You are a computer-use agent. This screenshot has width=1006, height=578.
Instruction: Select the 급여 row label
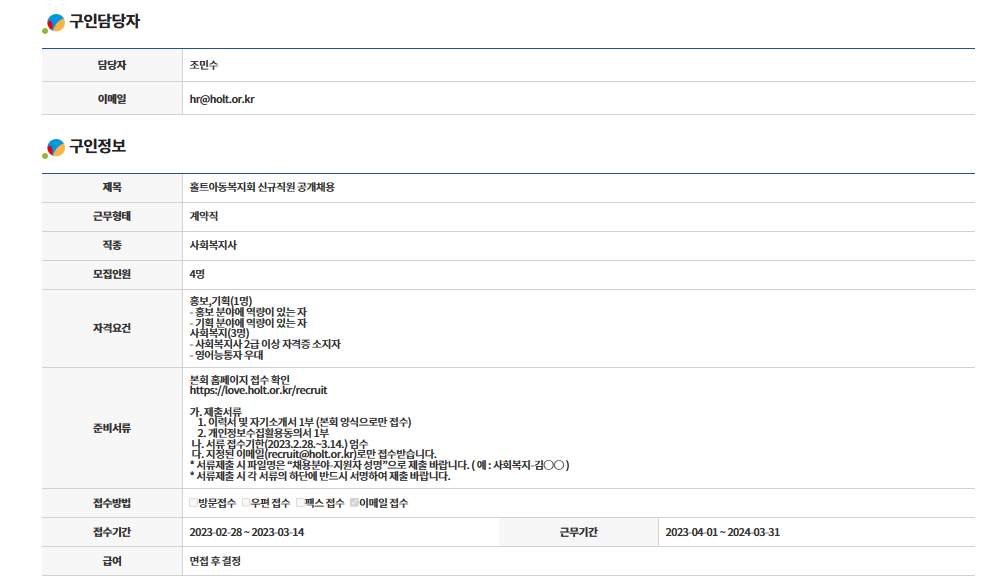pos(112,561)
